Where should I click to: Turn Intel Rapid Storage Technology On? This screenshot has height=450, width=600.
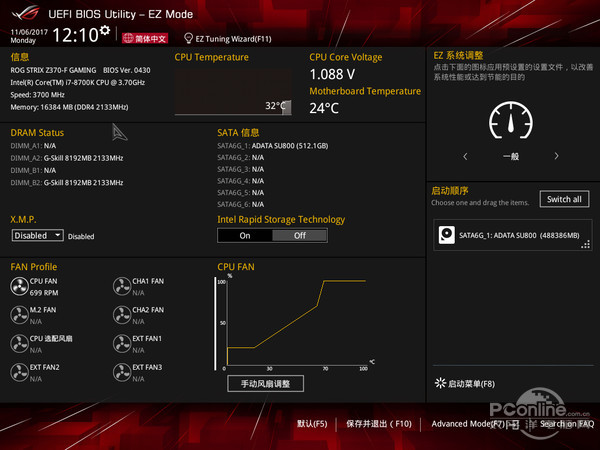[x=245, y=236]
